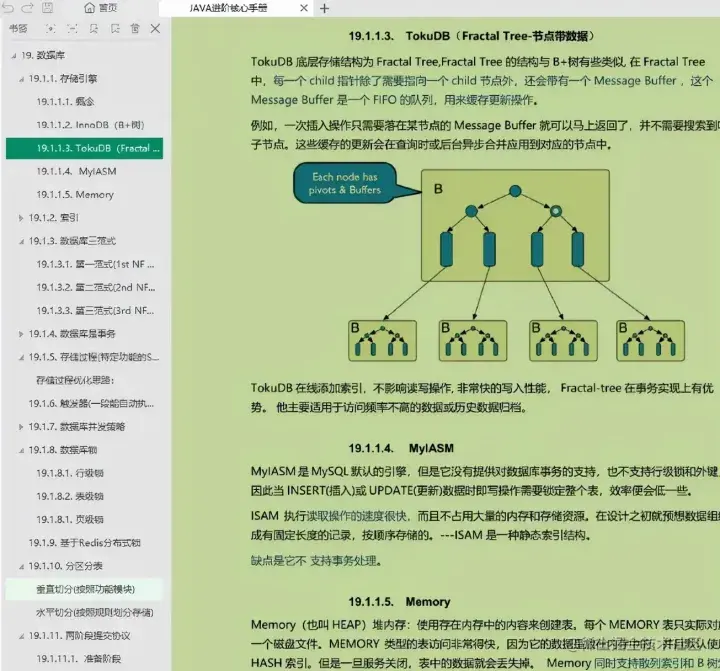Viewport: 720px width, 671px height.
Task: Open bookmark 19.1.11. 两阶段提交协议
Action: [x=79, y=636]
